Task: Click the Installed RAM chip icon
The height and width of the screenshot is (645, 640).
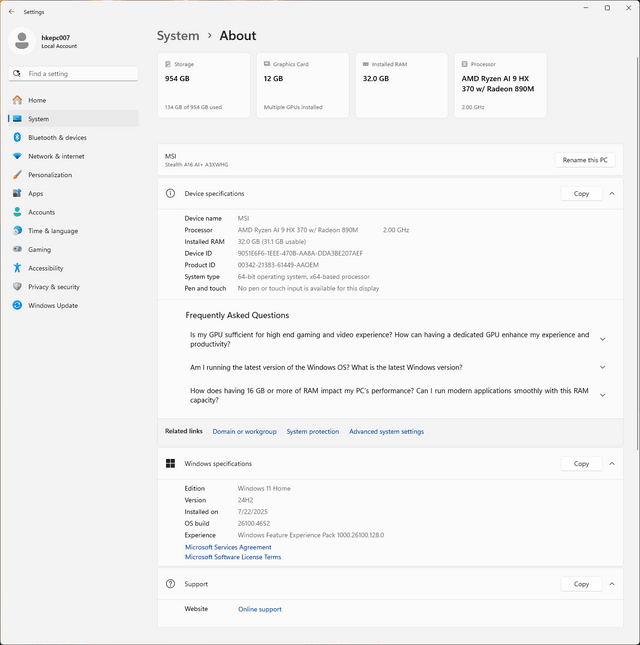Action: (x=366, y=64)
